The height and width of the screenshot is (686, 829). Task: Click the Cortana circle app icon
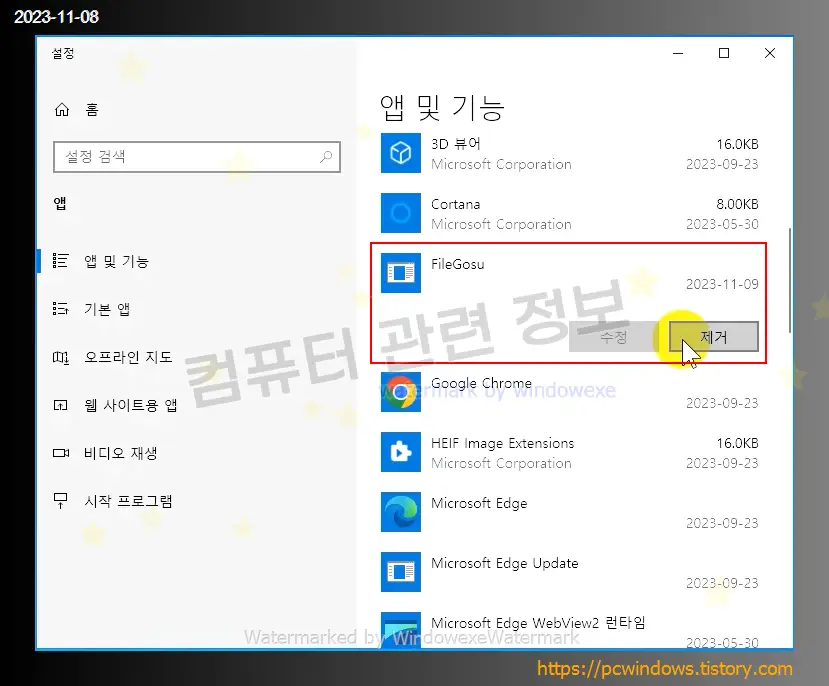point(401,213)
